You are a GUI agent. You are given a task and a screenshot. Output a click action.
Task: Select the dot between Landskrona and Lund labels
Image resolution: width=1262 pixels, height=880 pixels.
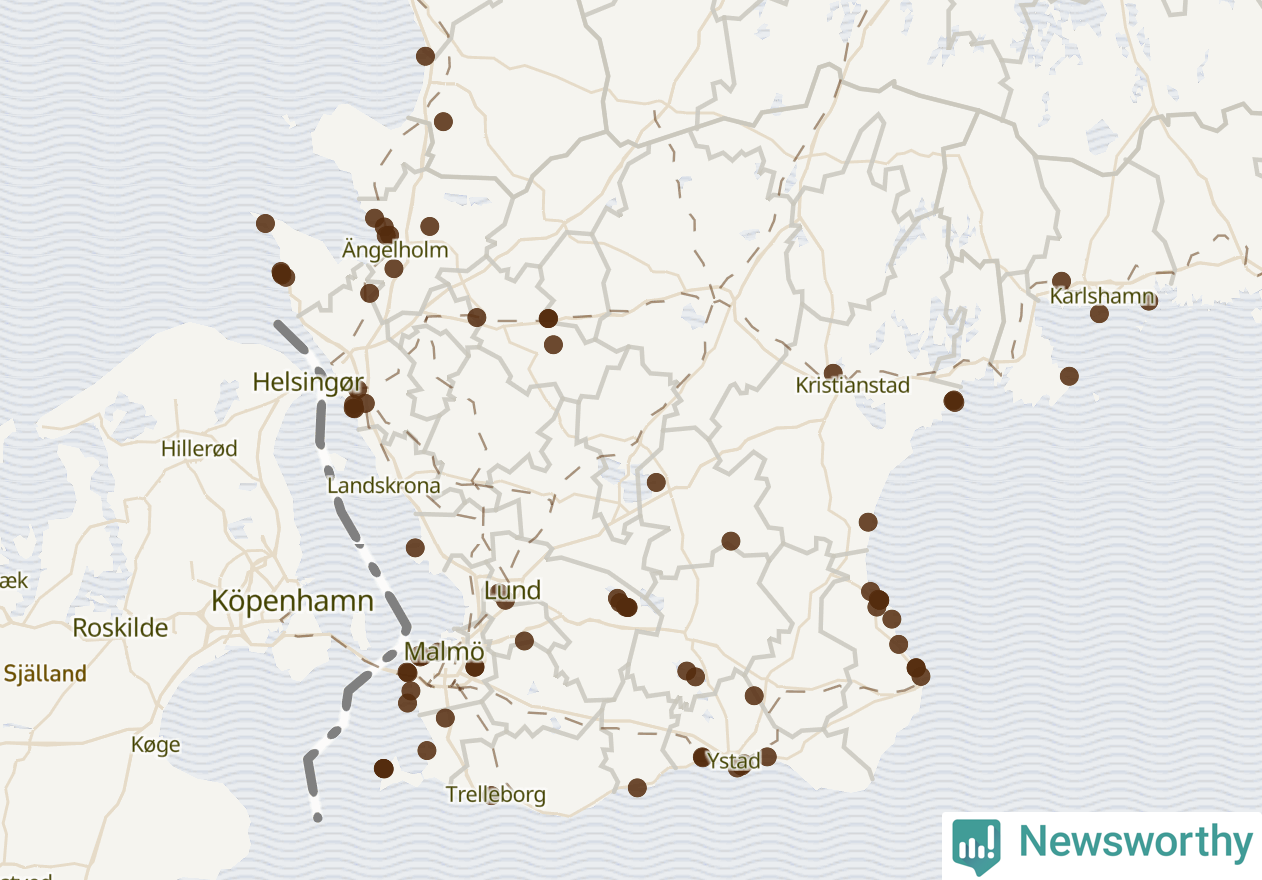coord(415,547)
